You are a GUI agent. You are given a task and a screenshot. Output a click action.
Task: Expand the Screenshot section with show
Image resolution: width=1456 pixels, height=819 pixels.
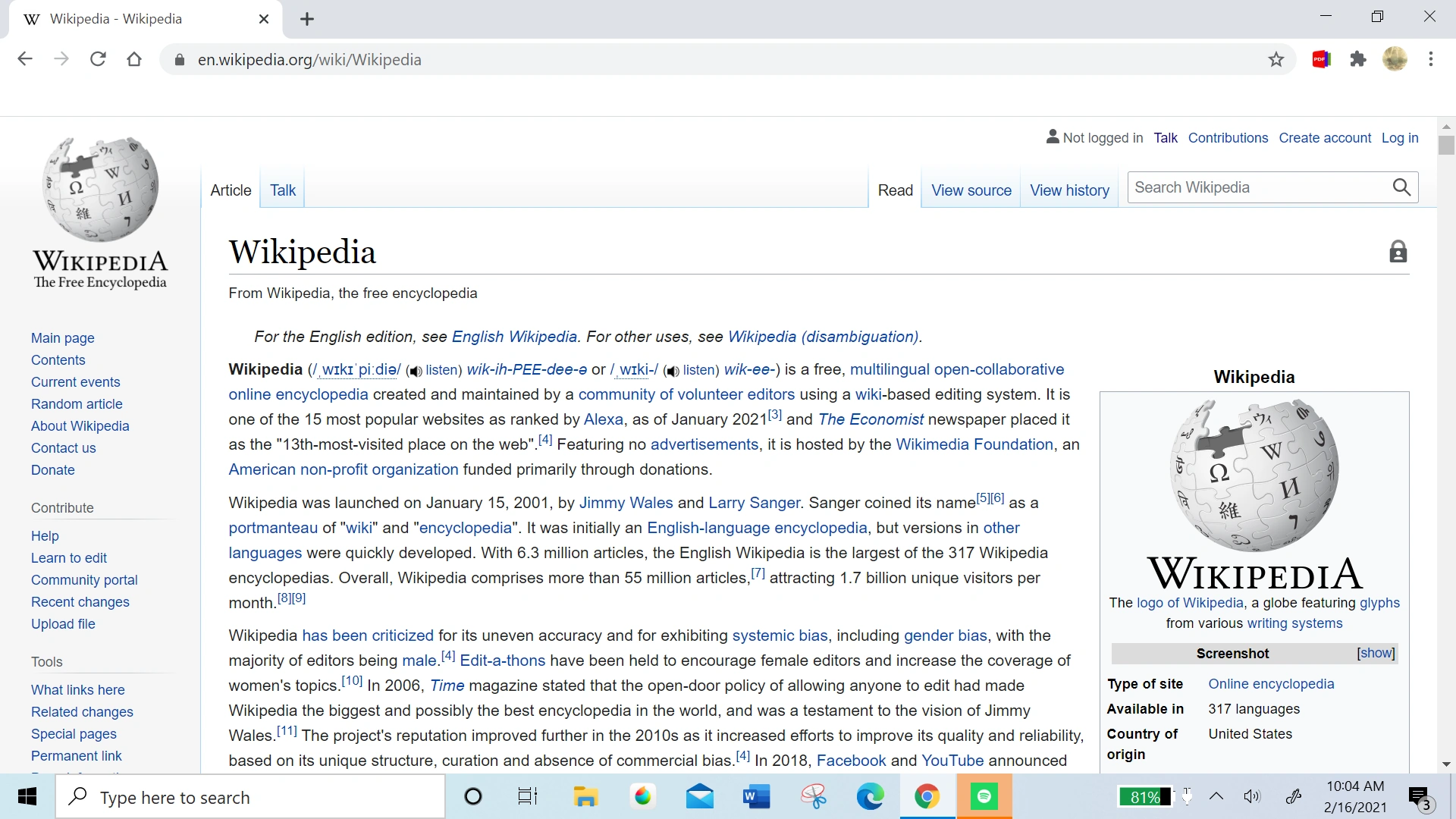tap(1376, 653)
